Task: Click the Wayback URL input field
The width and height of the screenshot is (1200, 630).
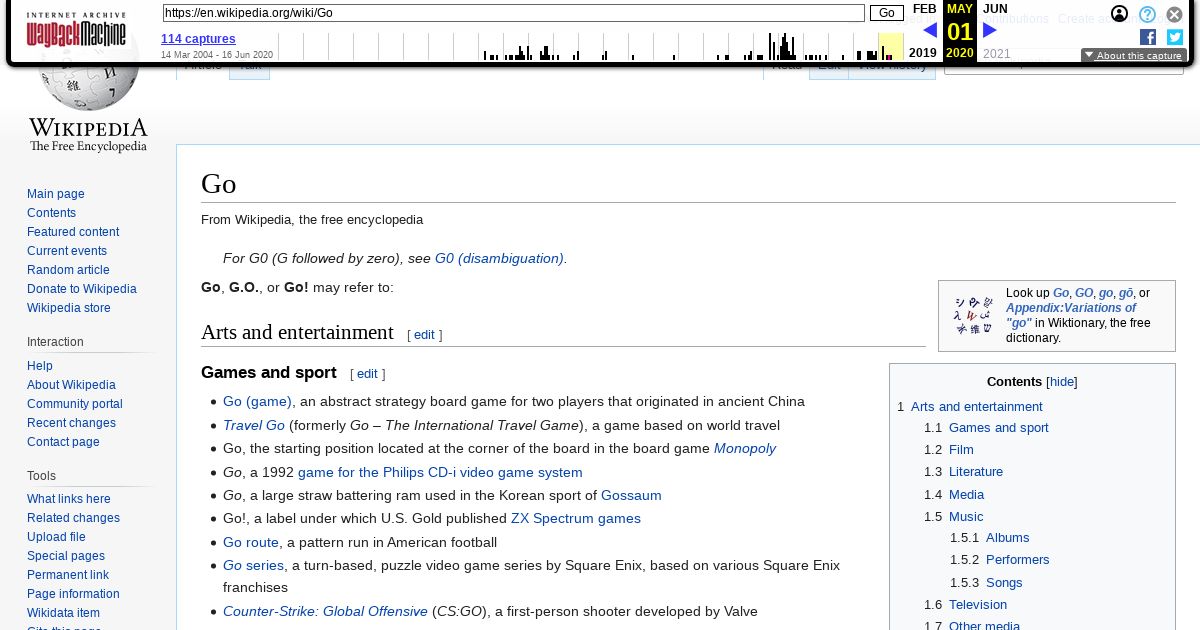Action: click(x=513, y=13)
